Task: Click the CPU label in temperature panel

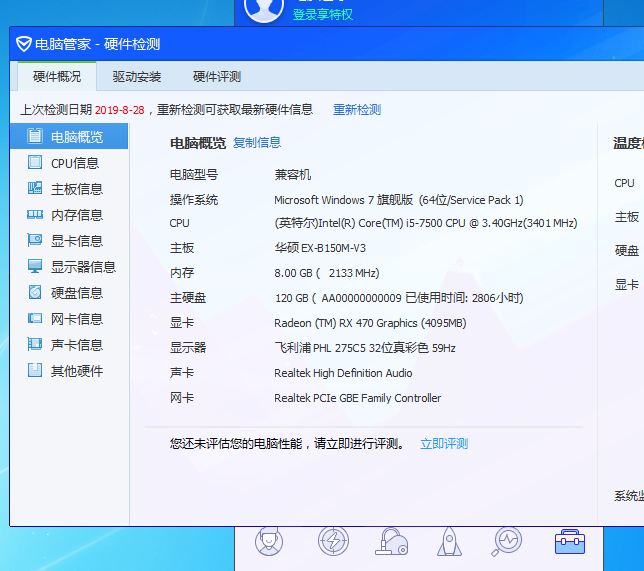Action: click(x=624, y=183)
